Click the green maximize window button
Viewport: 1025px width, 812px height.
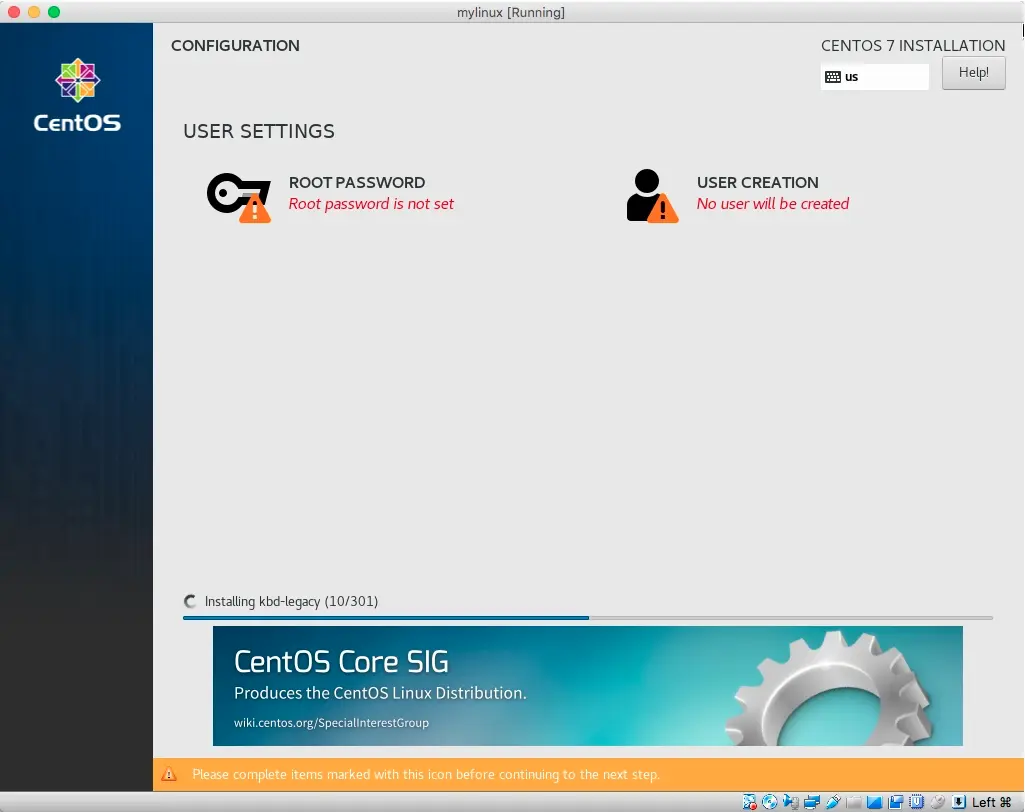coord(54,12)
